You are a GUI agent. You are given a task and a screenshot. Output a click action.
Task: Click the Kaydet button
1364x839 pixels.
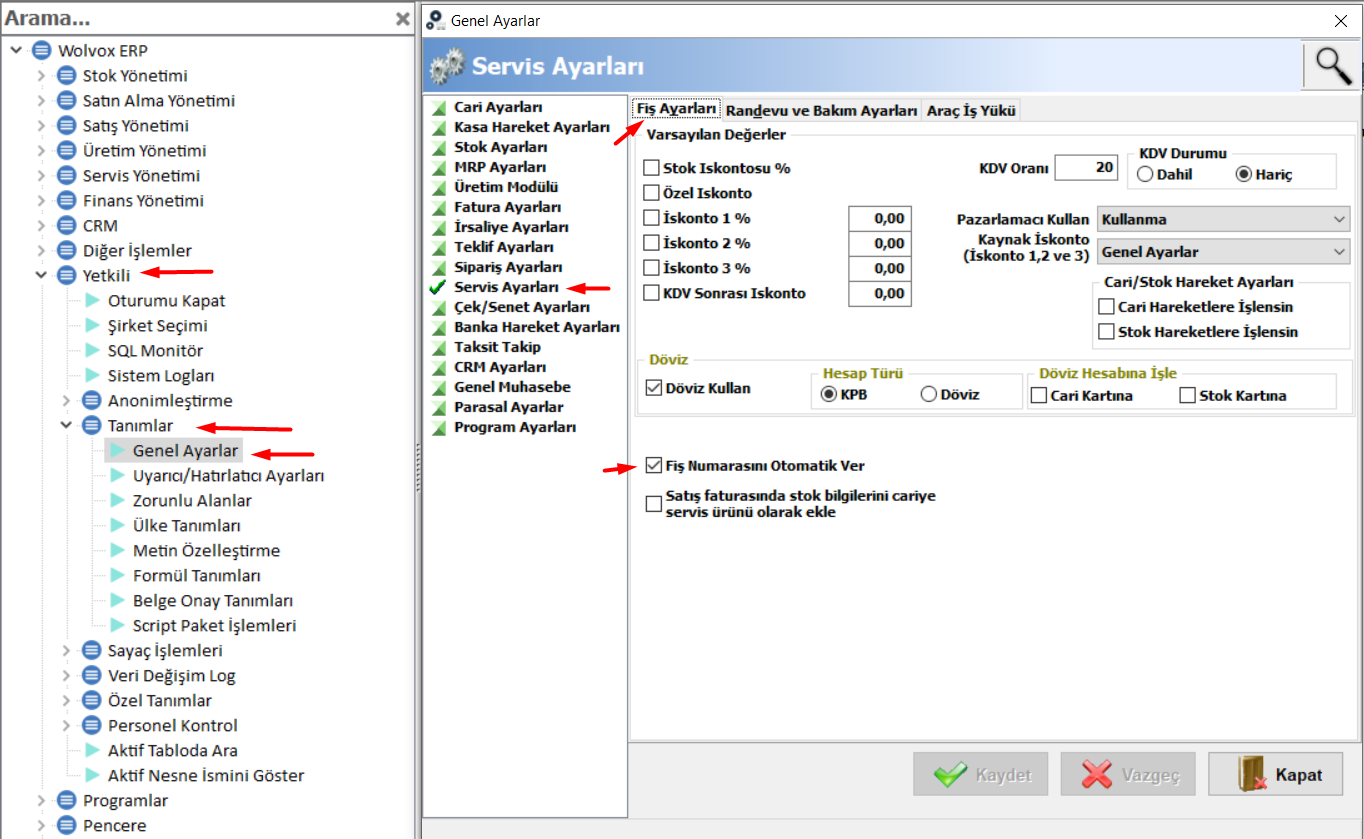[980, 774]
